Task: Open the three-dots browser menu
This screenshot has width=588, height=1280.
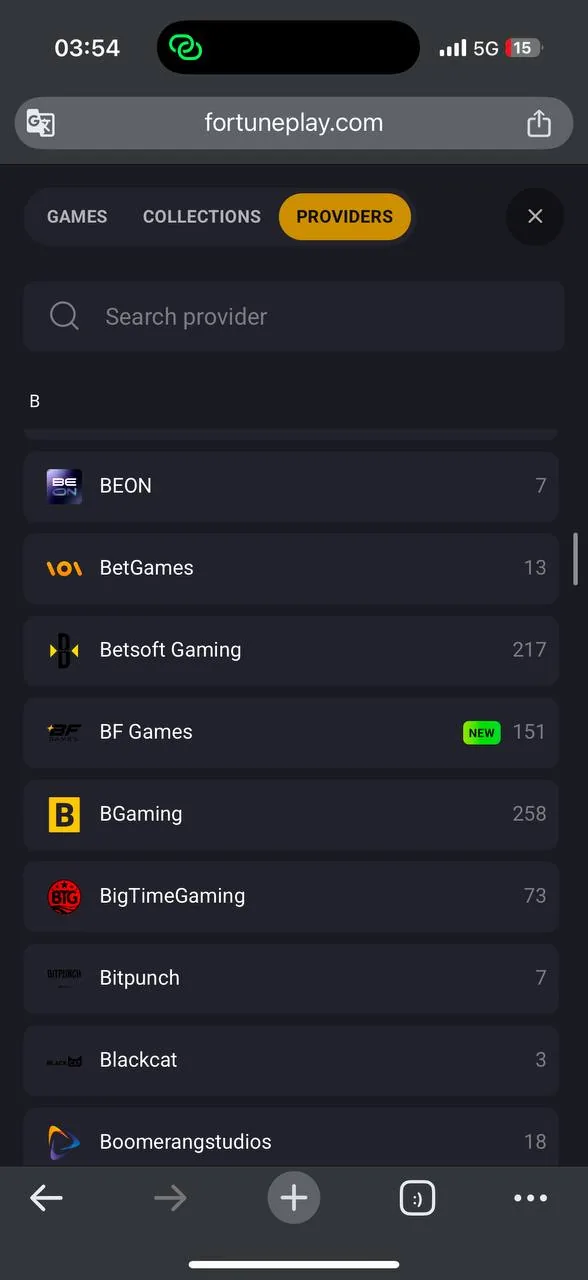Action: (x=530, y=1198)
